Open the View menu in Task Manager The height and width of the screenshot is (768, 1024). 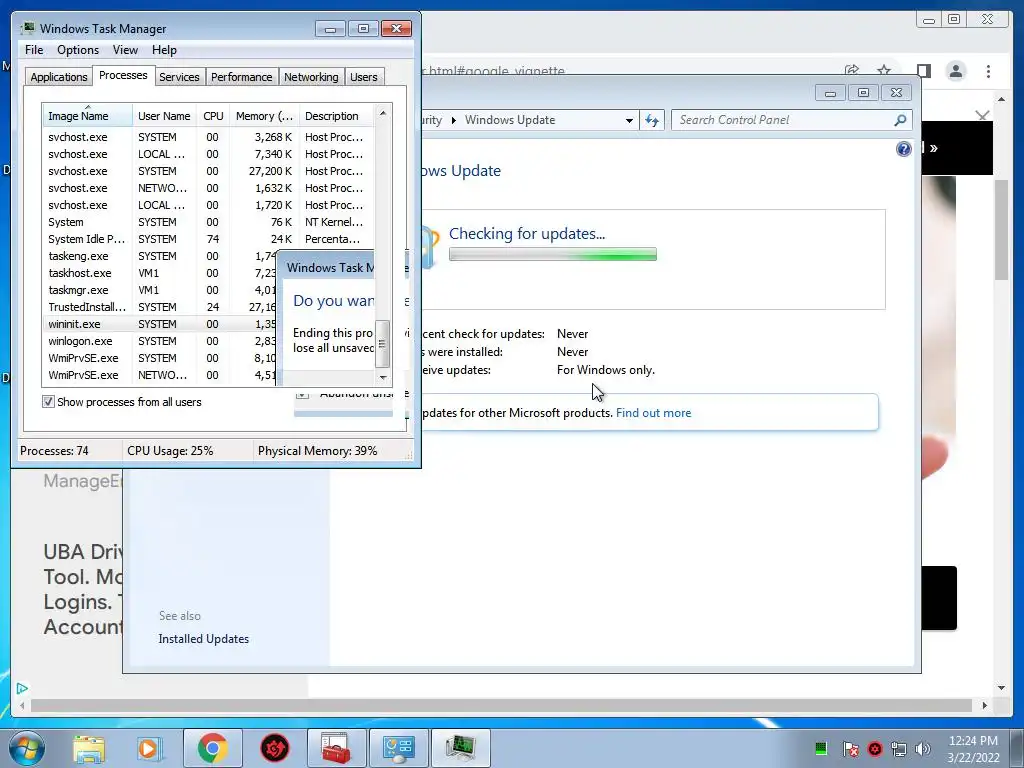tap(125, 50)
